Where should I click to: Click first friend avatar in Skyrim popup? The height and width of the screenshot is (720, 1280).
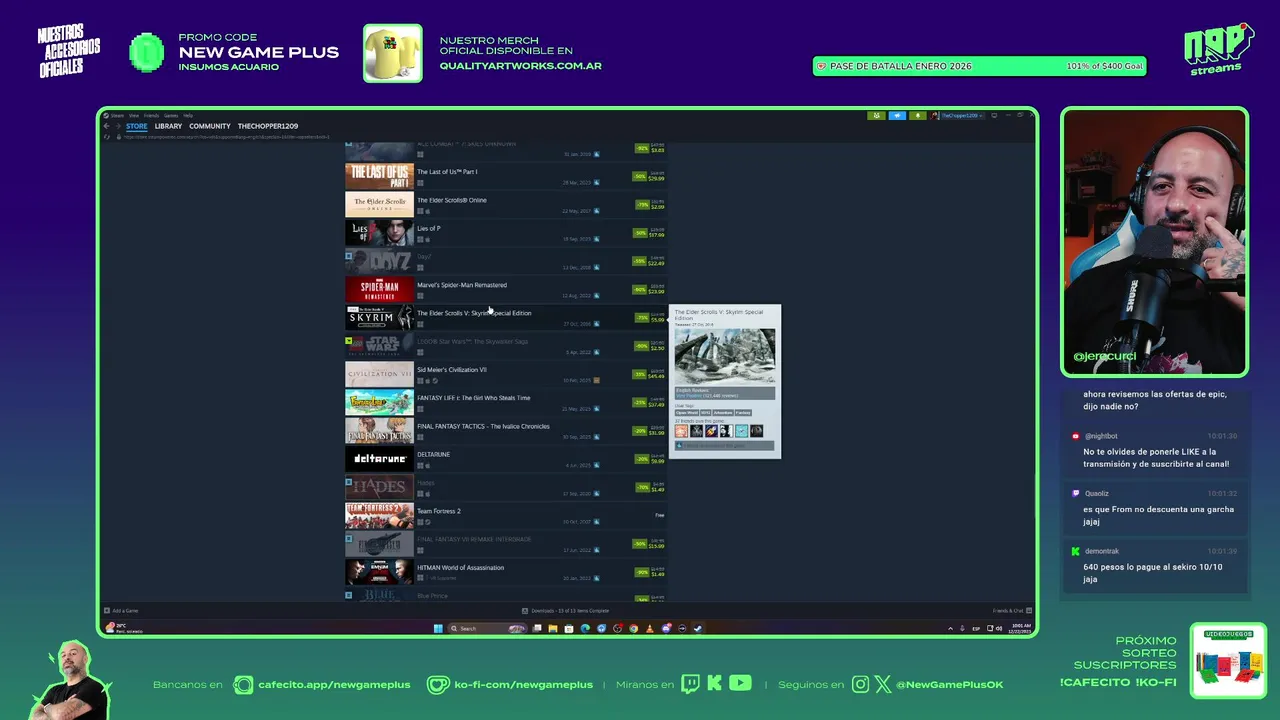[682, 431]
